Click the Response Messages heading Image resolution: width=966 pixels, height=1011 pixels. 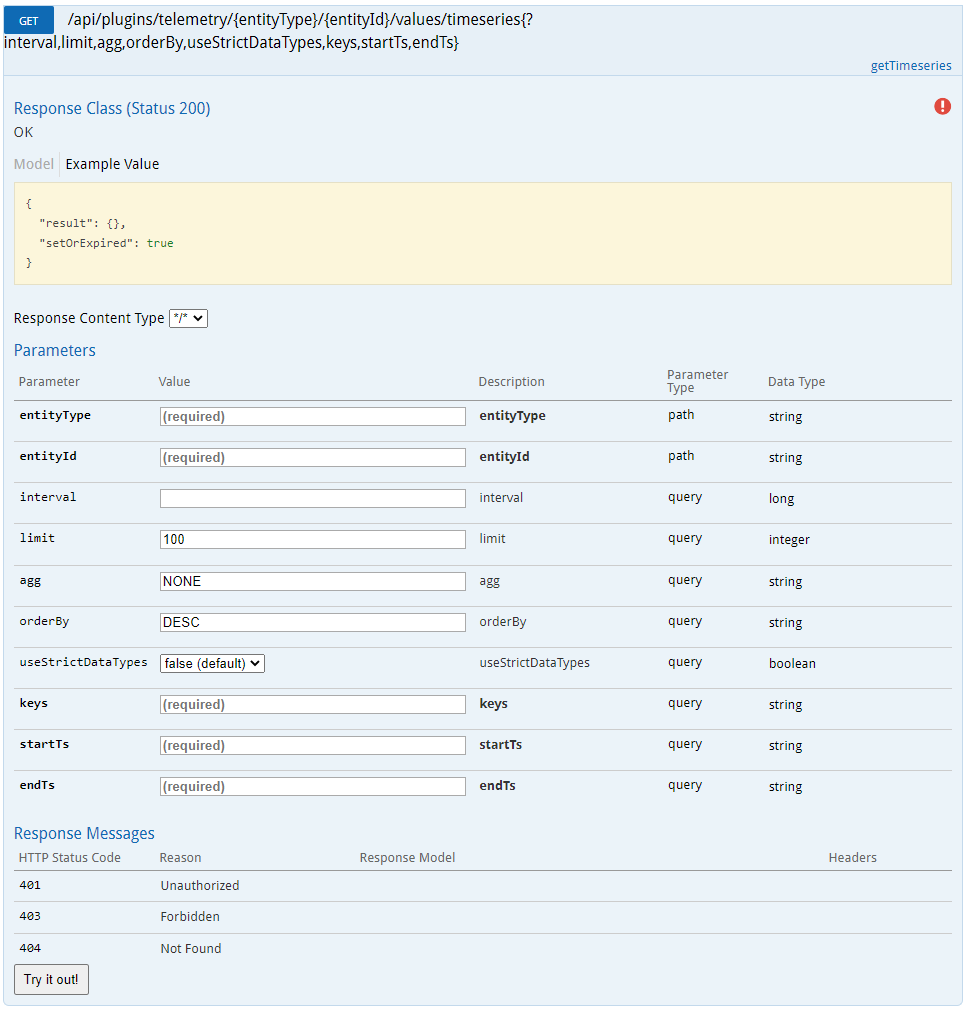[84, 833]
